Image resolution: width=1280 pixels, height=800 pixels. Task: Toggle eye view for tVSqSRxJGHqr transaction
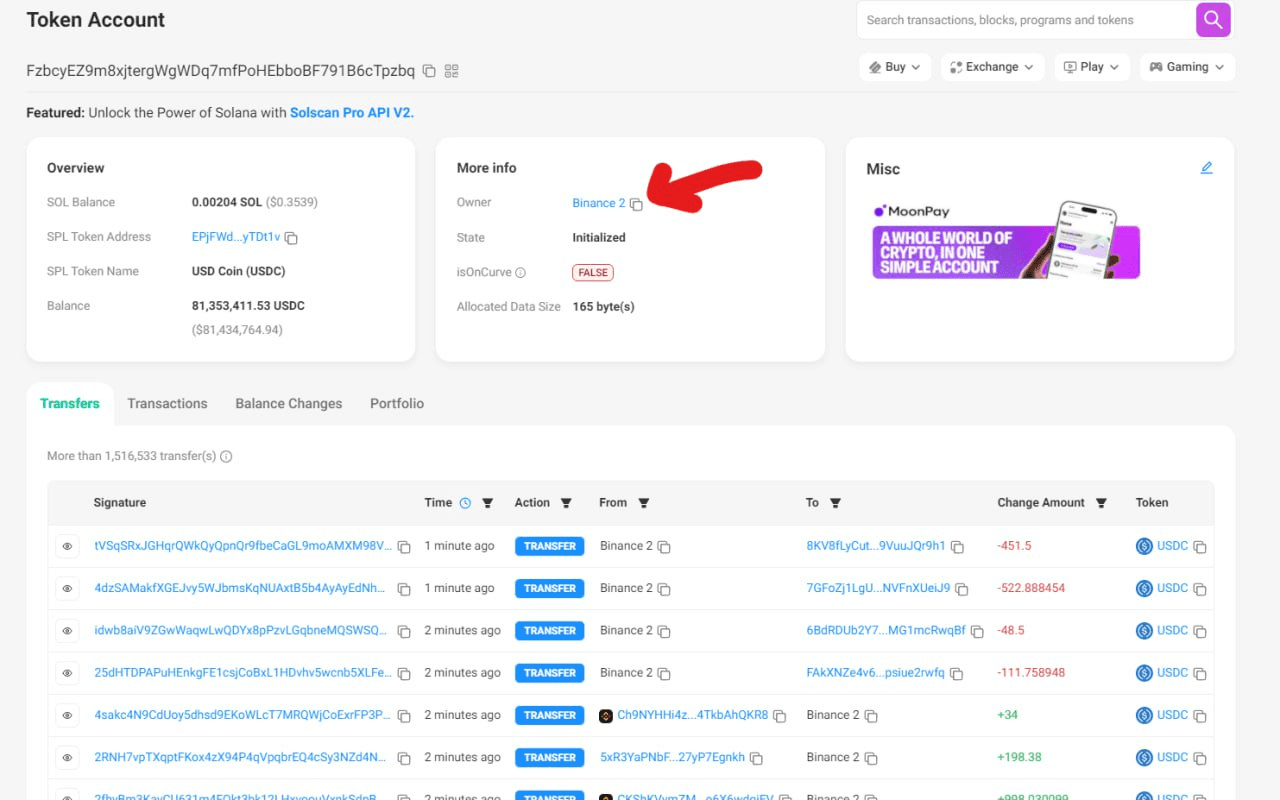coord(68,547)
